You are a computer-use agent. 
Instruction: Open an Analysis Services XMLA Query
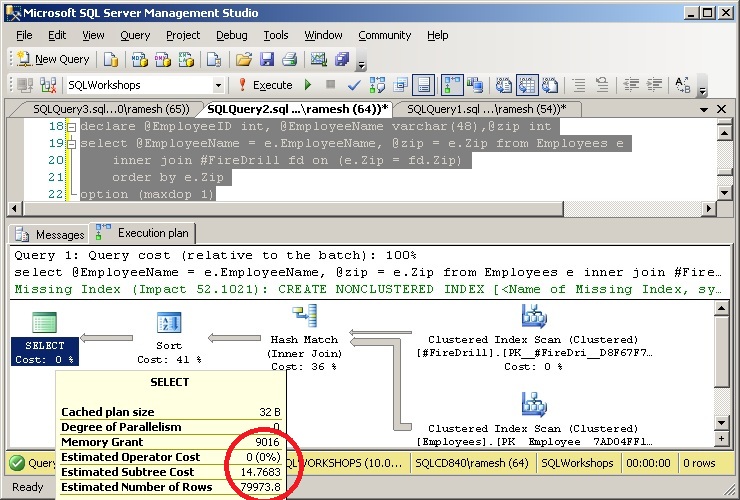click(x=186, y=59)
